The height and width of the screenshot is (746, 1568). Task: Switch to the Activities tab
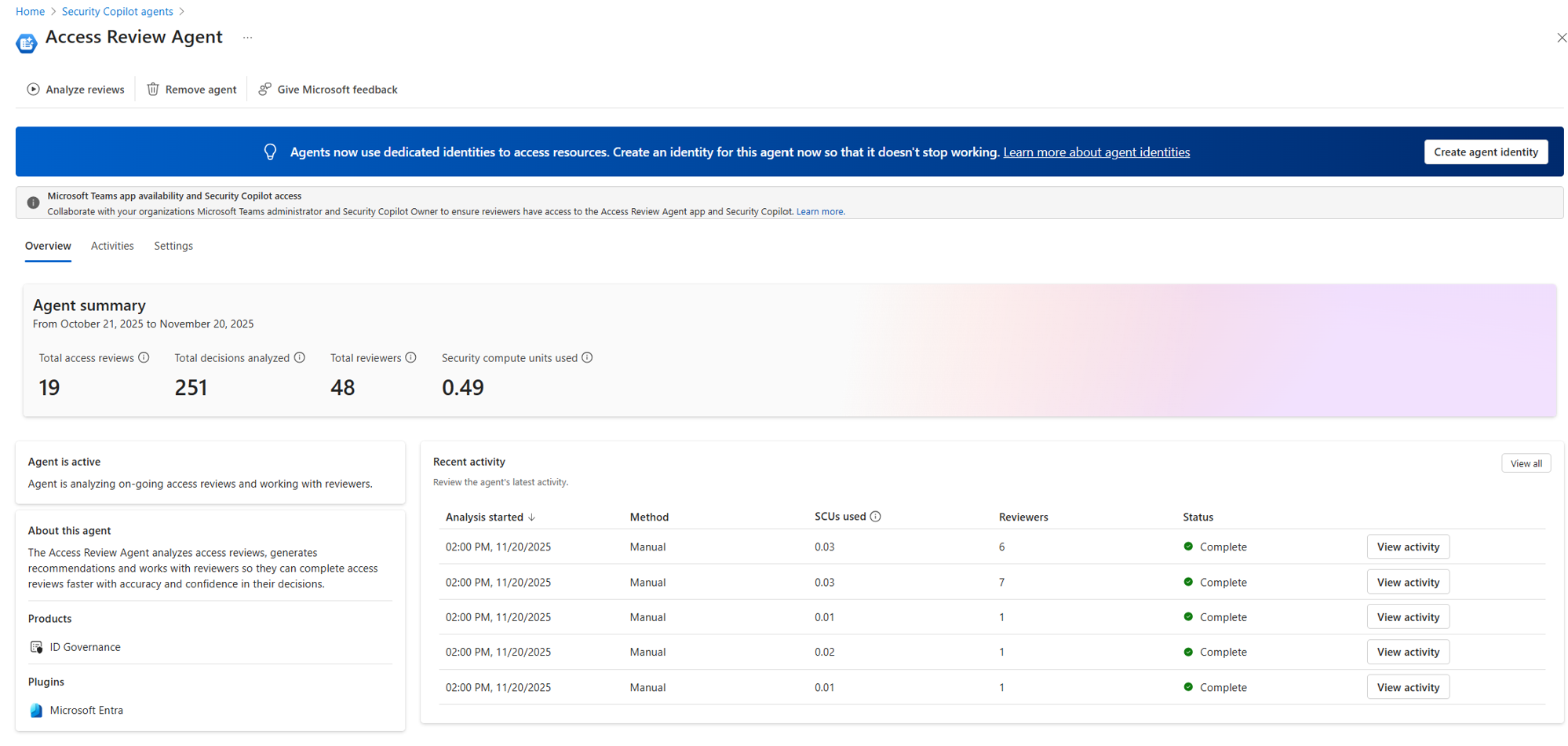tap(111, 246)
